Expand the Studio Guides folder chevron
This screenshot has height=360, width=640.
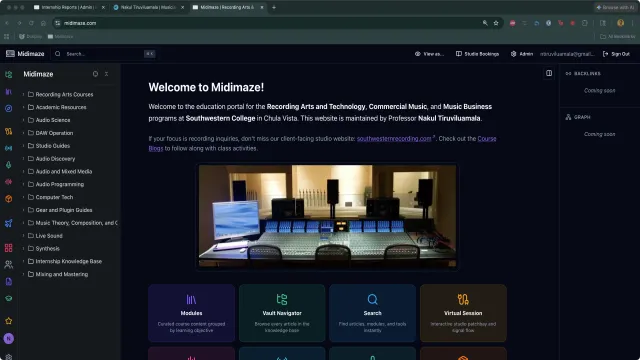click(23, 146)
